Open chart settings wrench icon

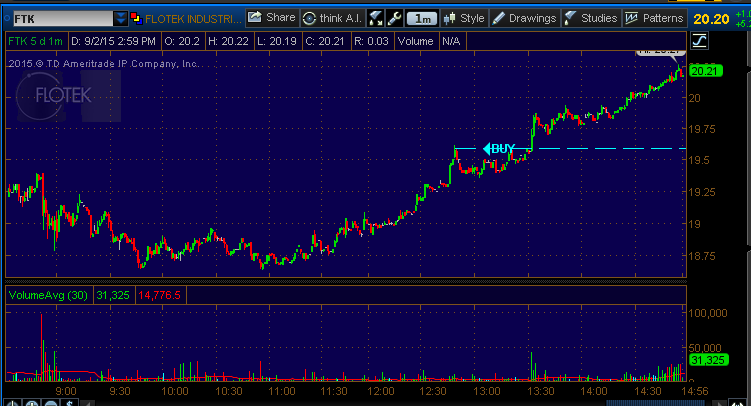tap(395, 18)
